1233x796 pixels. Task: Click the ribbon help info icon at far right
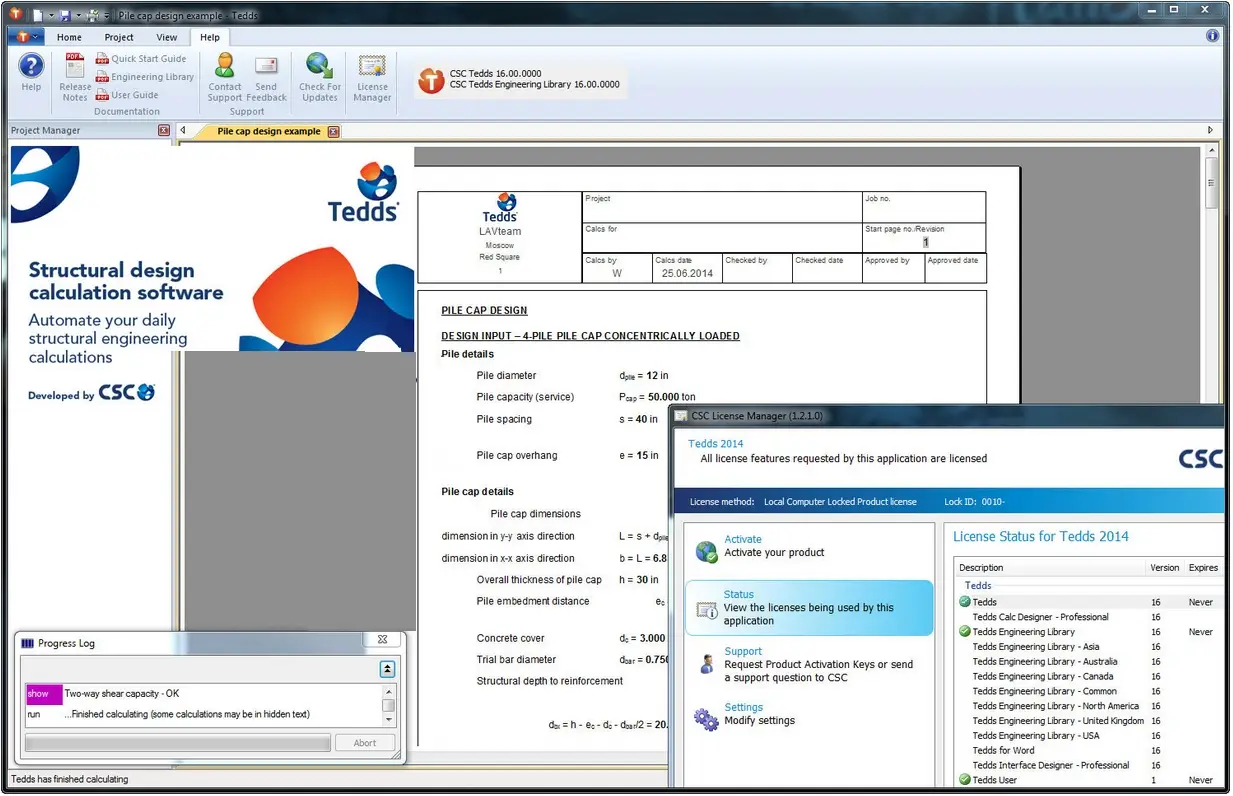click(x=1213, y=36)
